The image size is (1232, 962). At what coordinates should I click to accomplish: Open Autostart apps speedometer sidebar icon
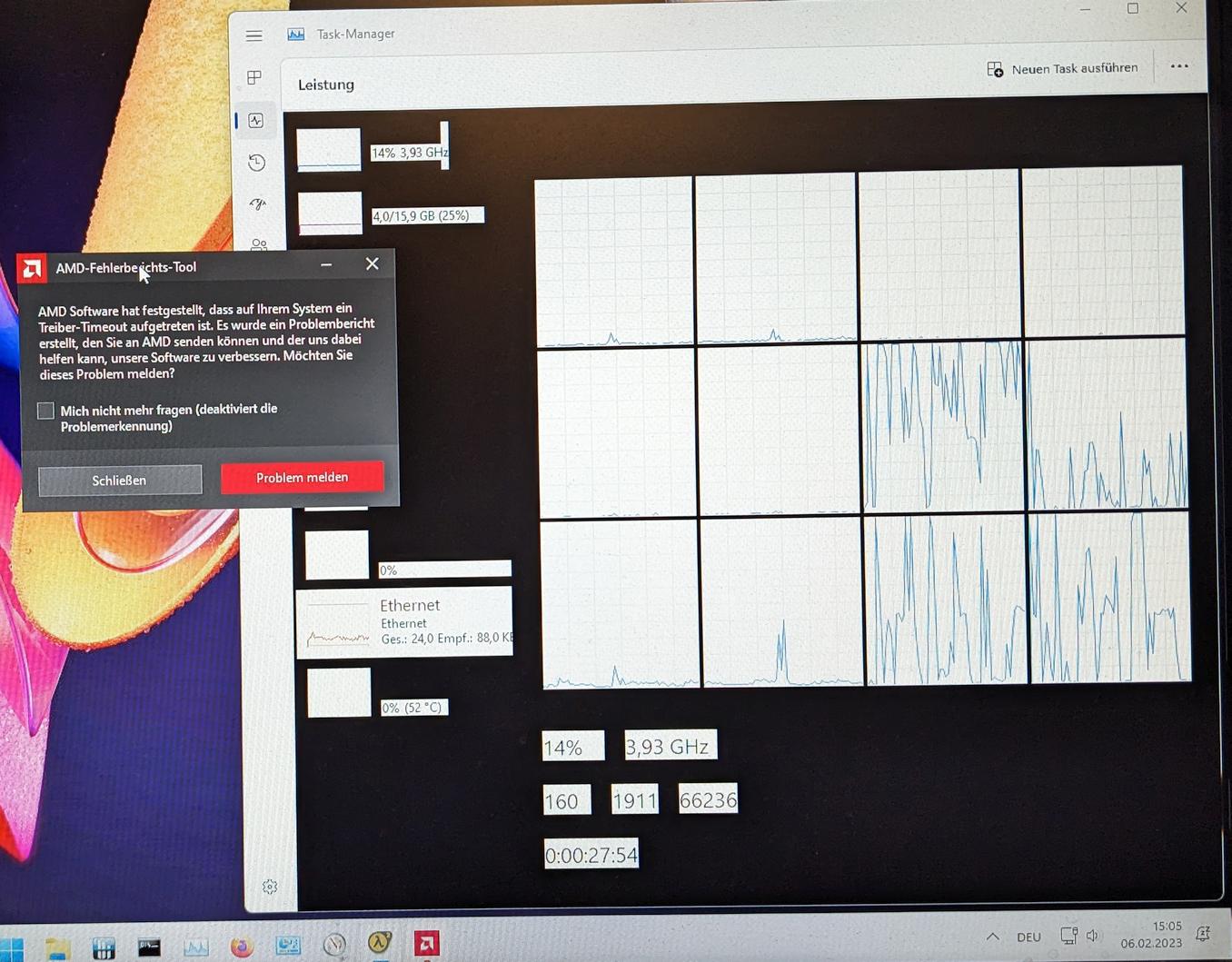(x=258, y=203)
